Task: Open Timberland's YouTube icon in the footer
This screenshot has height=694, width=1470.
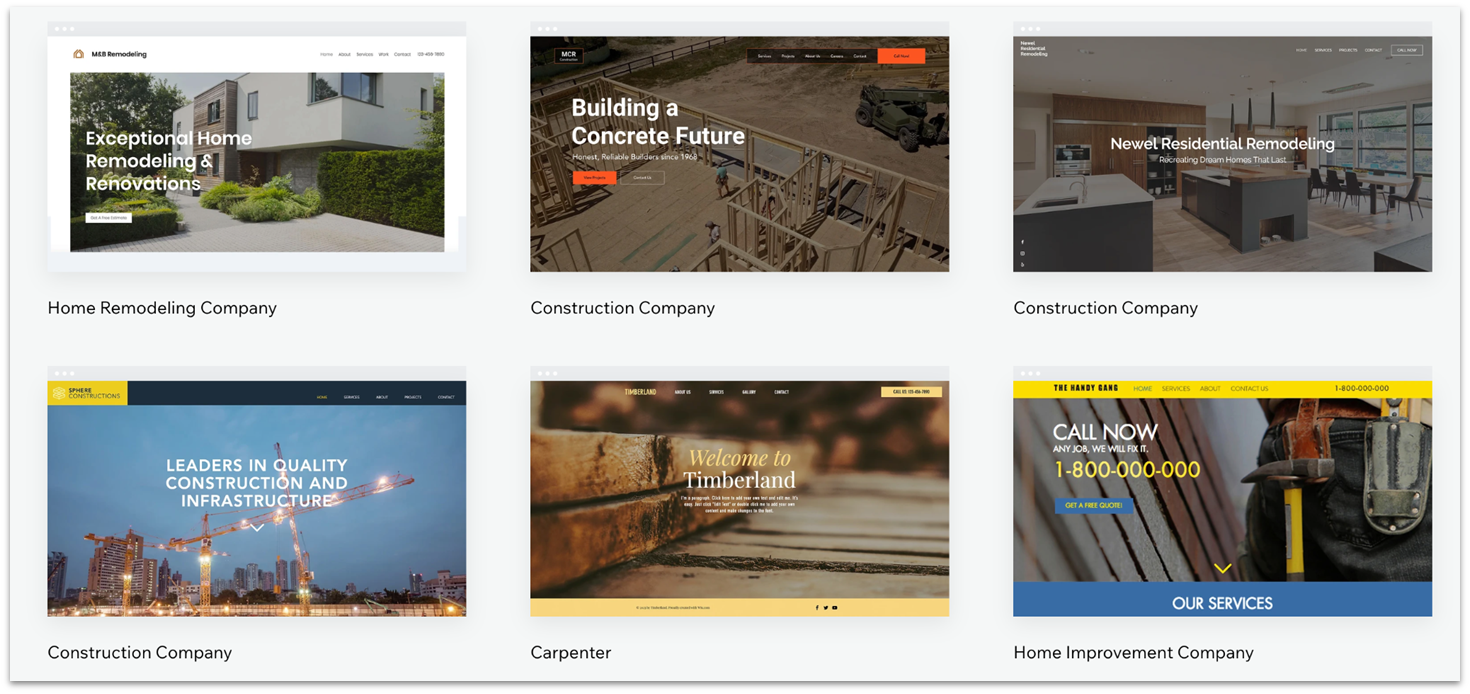Action: click(834, 607)
